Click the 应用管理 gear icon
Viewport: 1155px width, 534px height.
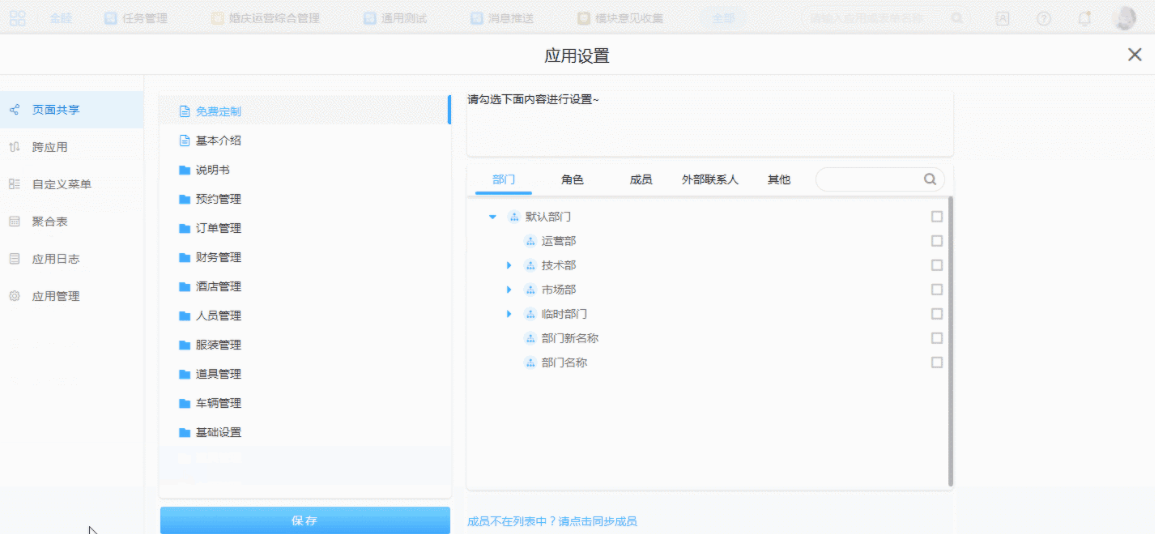tap(15, 296)
